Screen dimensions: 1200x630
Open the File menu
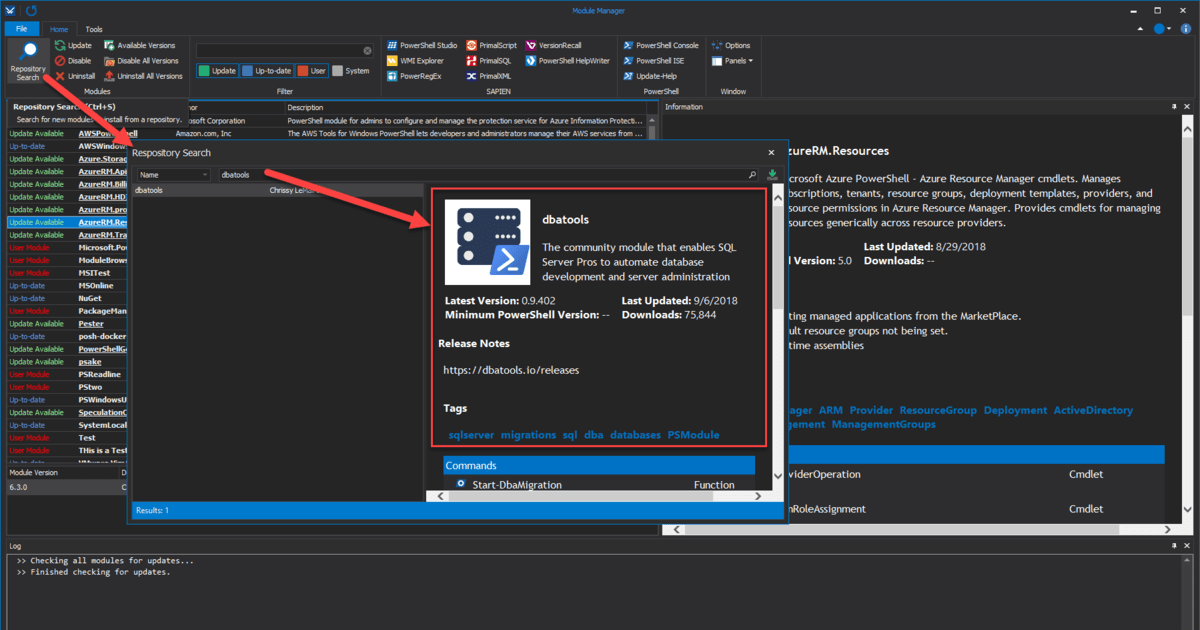pos(21,28)
